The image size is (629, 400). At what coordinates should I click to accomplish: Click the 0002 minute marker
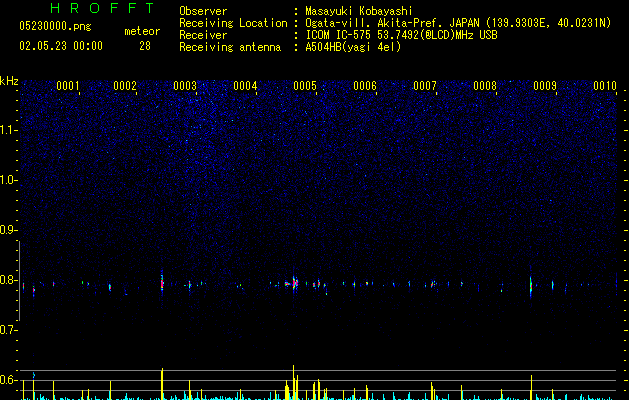(x=125, y=86)
